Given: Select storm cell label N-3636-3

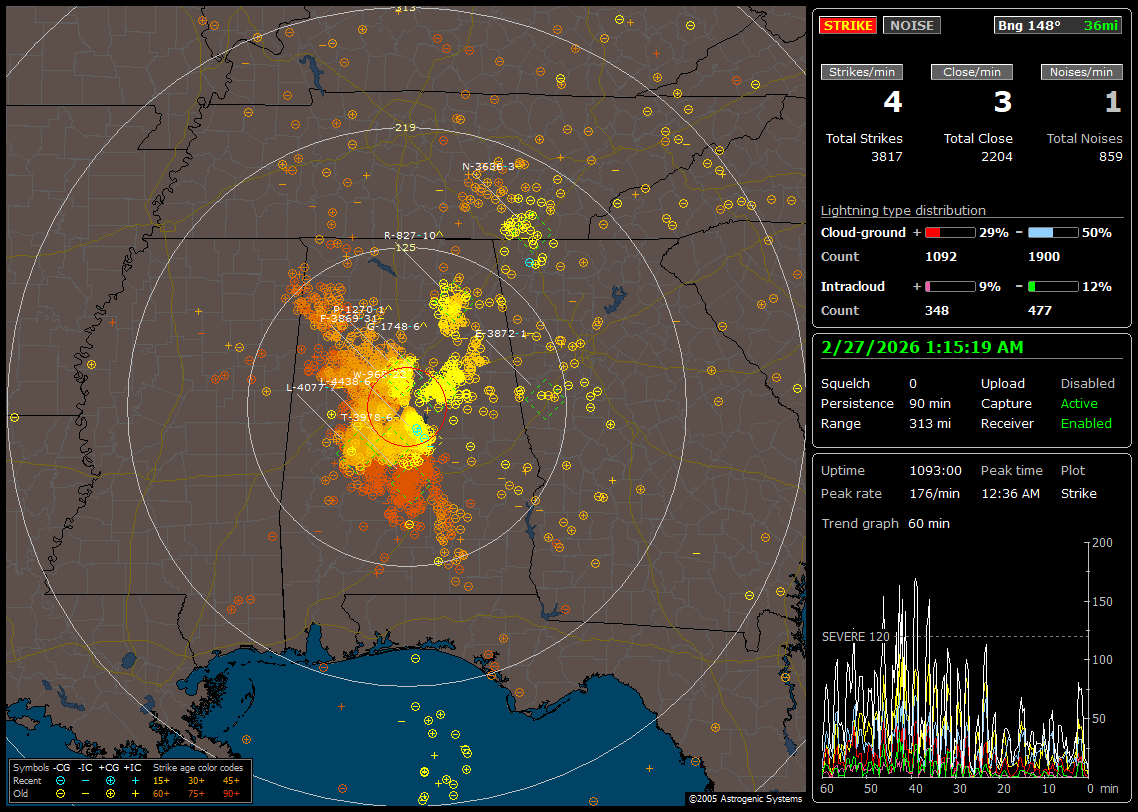Looking at the screenshot, I should pos(488,167).
